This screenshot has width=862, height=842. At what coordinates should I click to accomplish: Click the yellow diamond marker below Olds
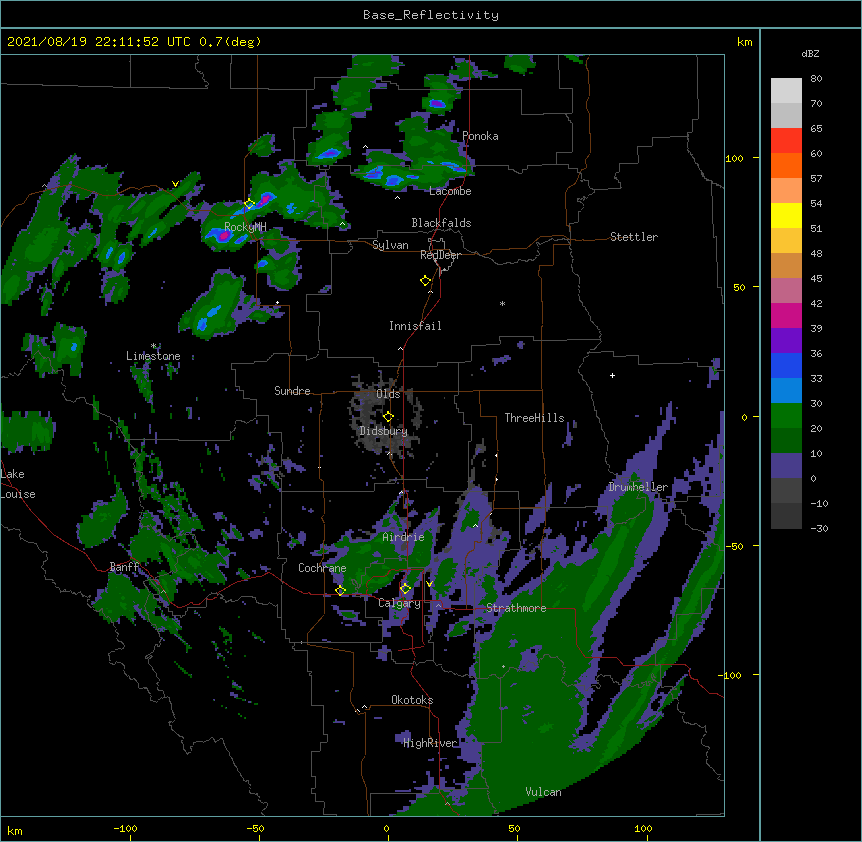388,417
